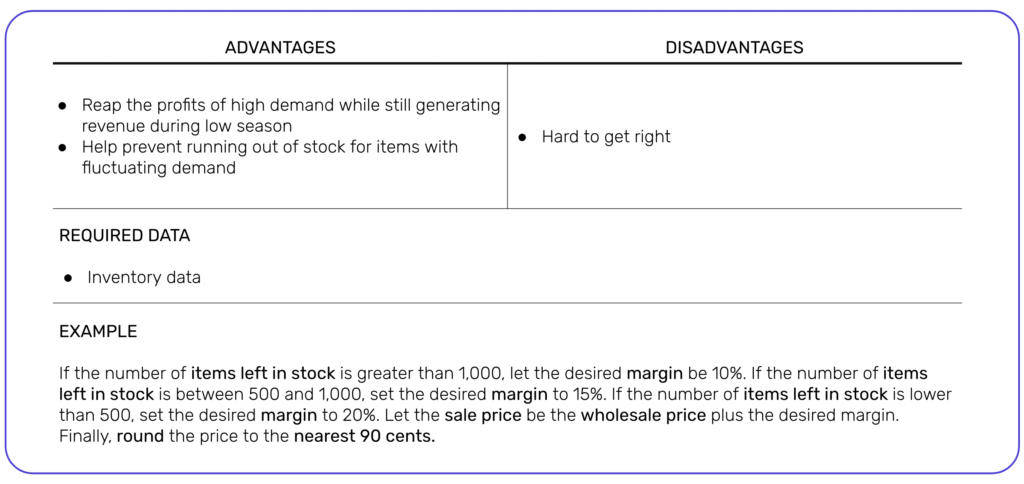This screenshot has height=484, width=1024.
Task: Select the 'Reap the profits of high demand' bullet
Action: pyautogui.click(x=291, y=115)
